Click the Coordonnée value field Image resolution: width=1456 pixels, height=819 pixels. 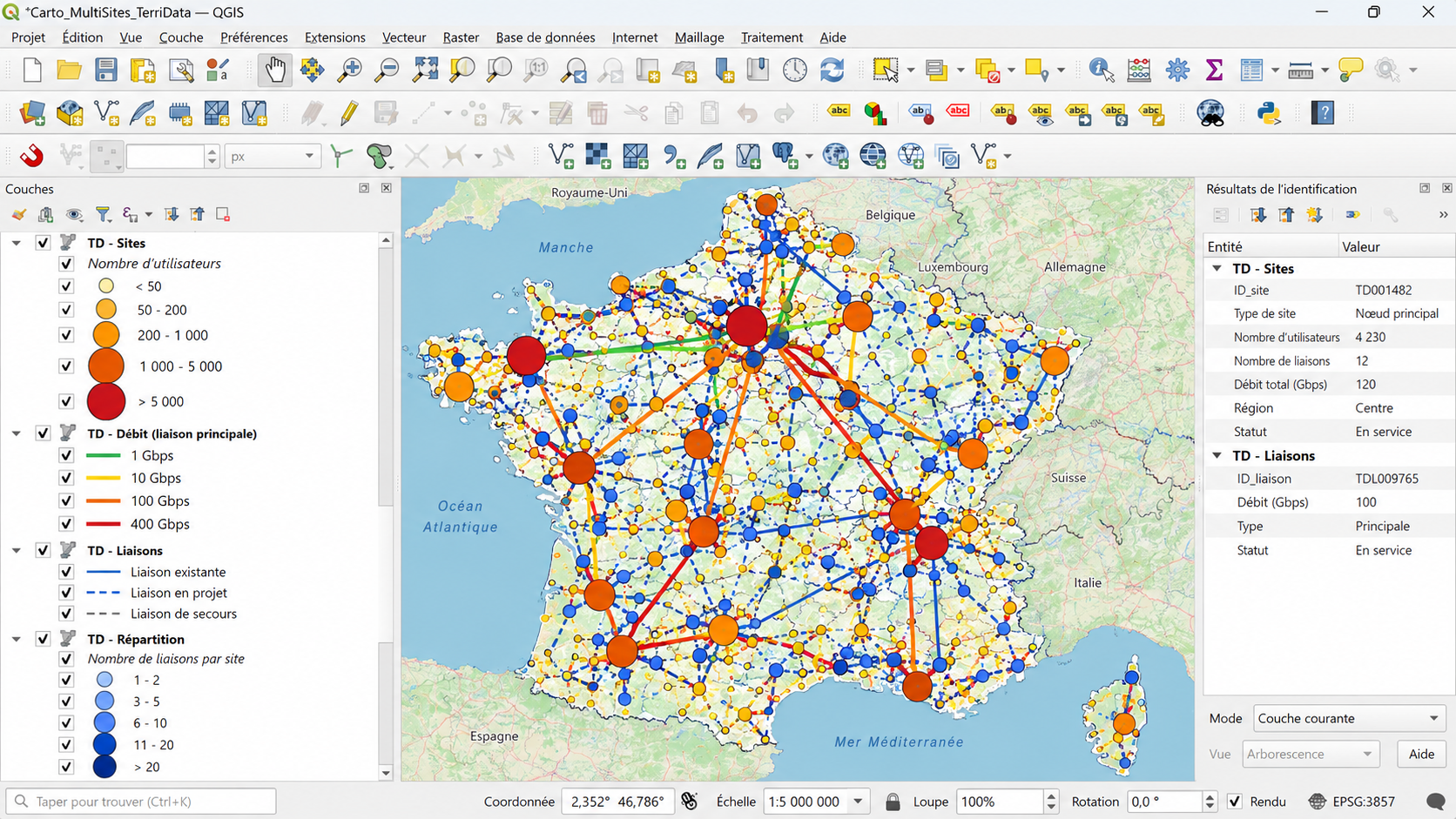point(617,802)
